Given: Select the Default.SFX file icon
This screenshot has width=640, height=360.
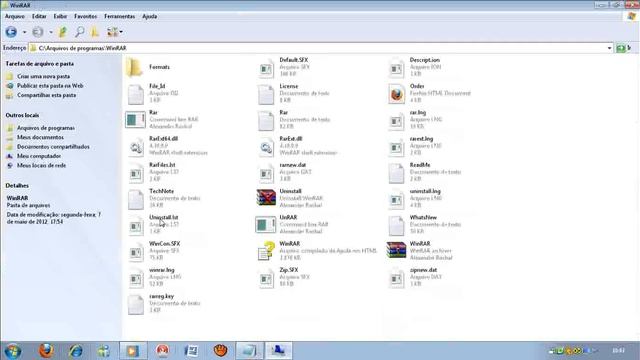Looking at the screenshot, I should [x=266, y=69].
